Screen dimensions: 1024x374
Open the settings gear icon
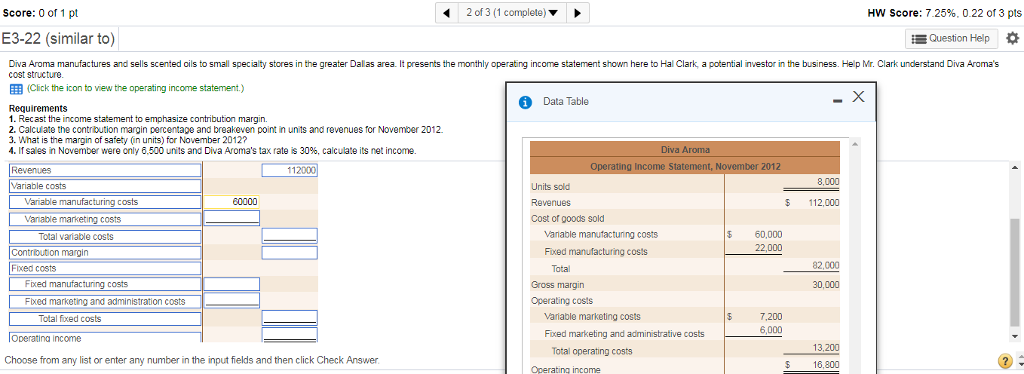coord(1012,39)
